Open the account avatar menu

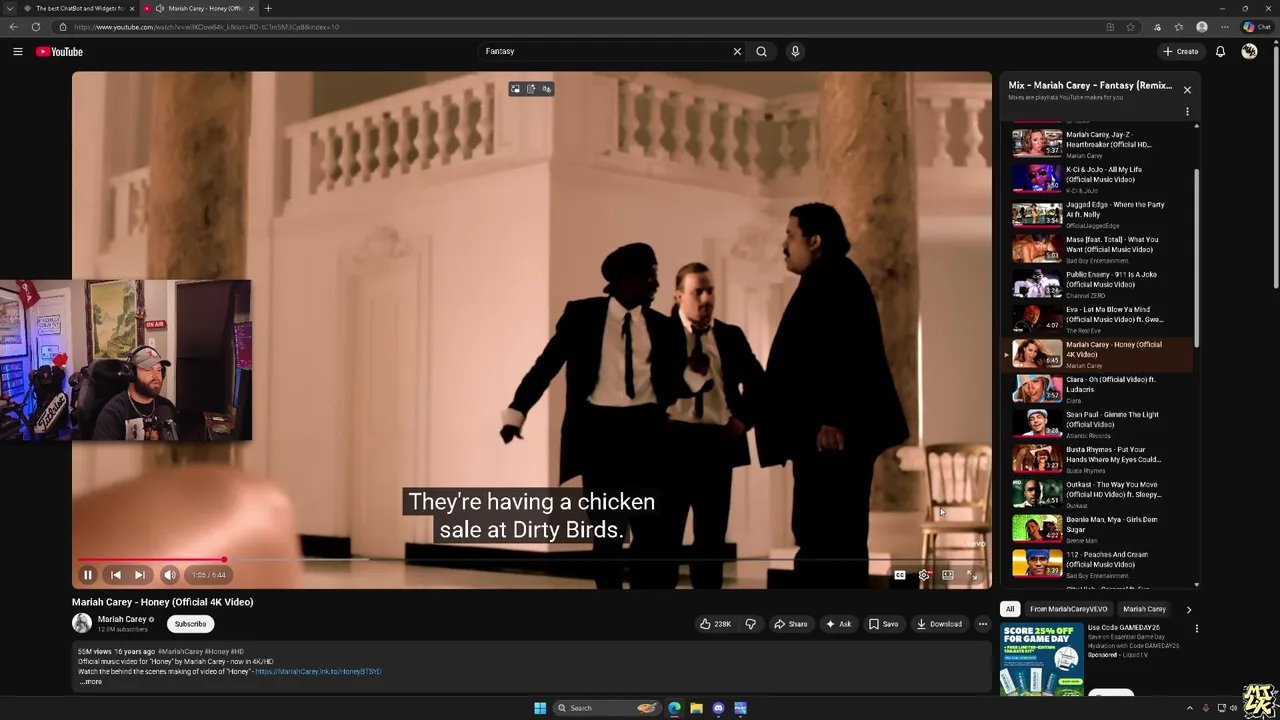click(1249, 51)
